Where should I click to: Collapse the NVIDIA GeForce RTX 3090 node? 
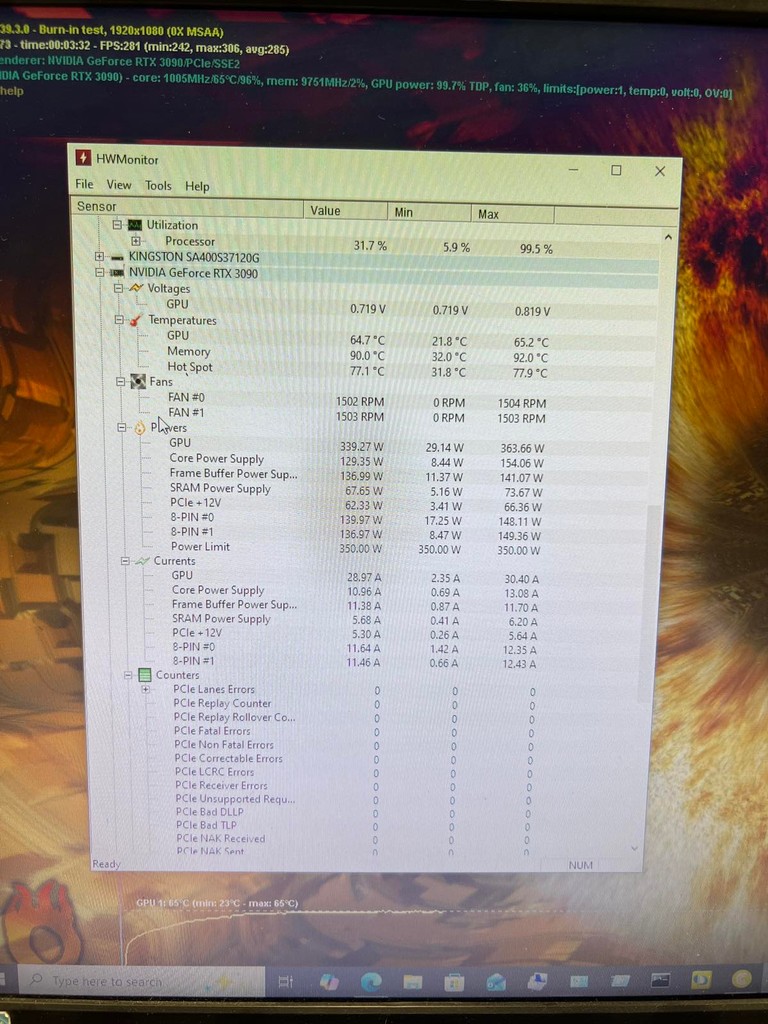tap(99, 272)
